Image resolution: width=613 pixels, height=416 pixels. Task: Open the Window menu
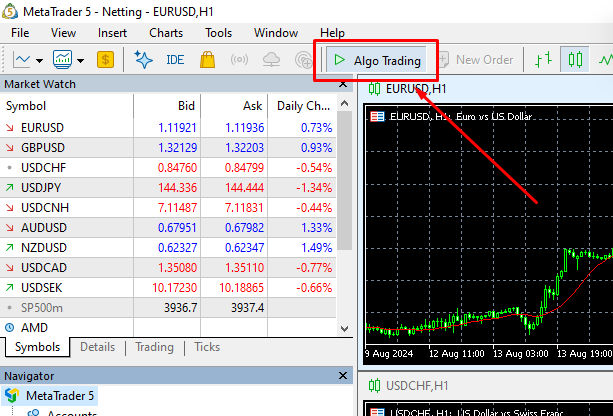(276, 33)
